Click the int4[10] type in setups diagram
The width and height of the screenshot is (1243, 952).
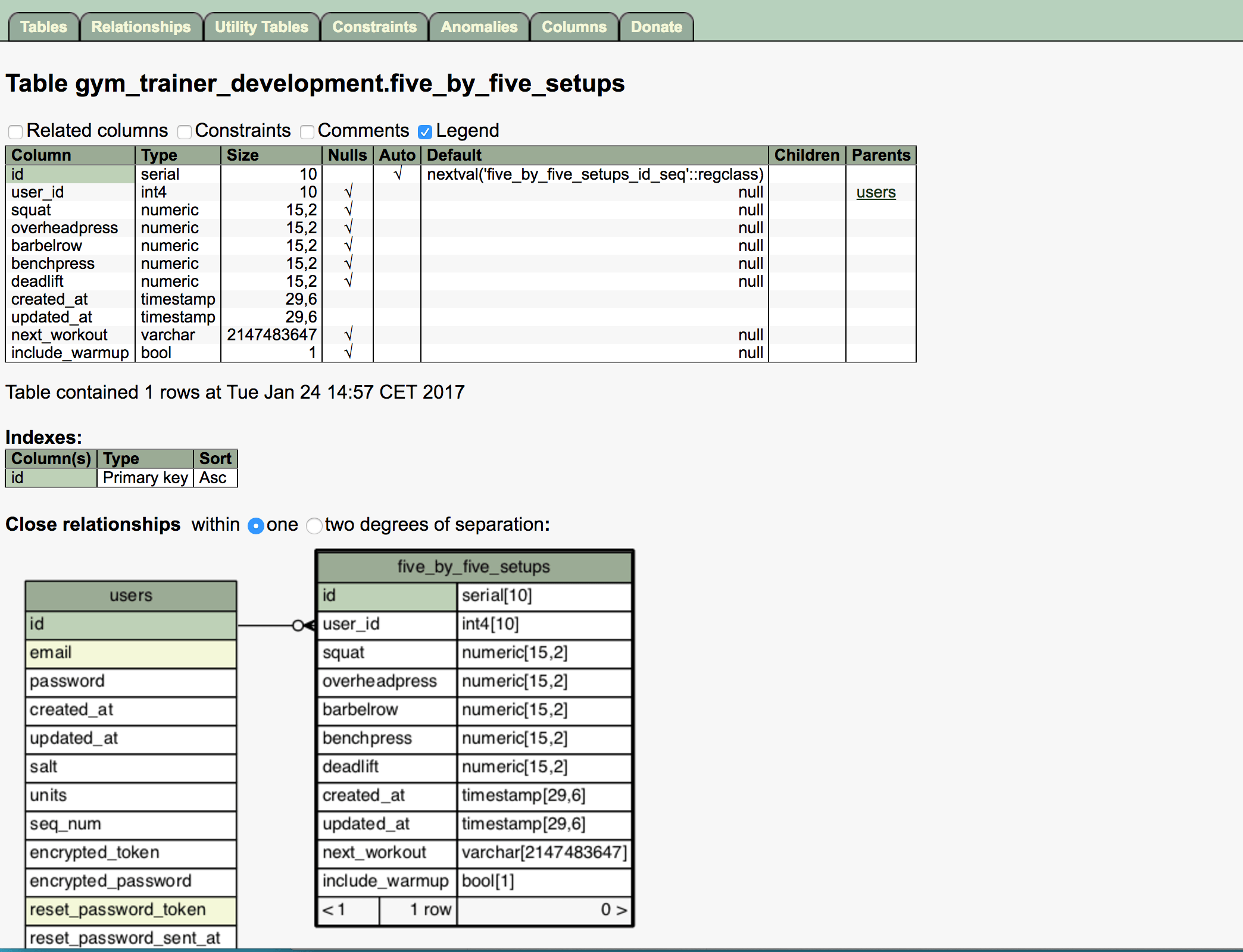click(544, 624)
